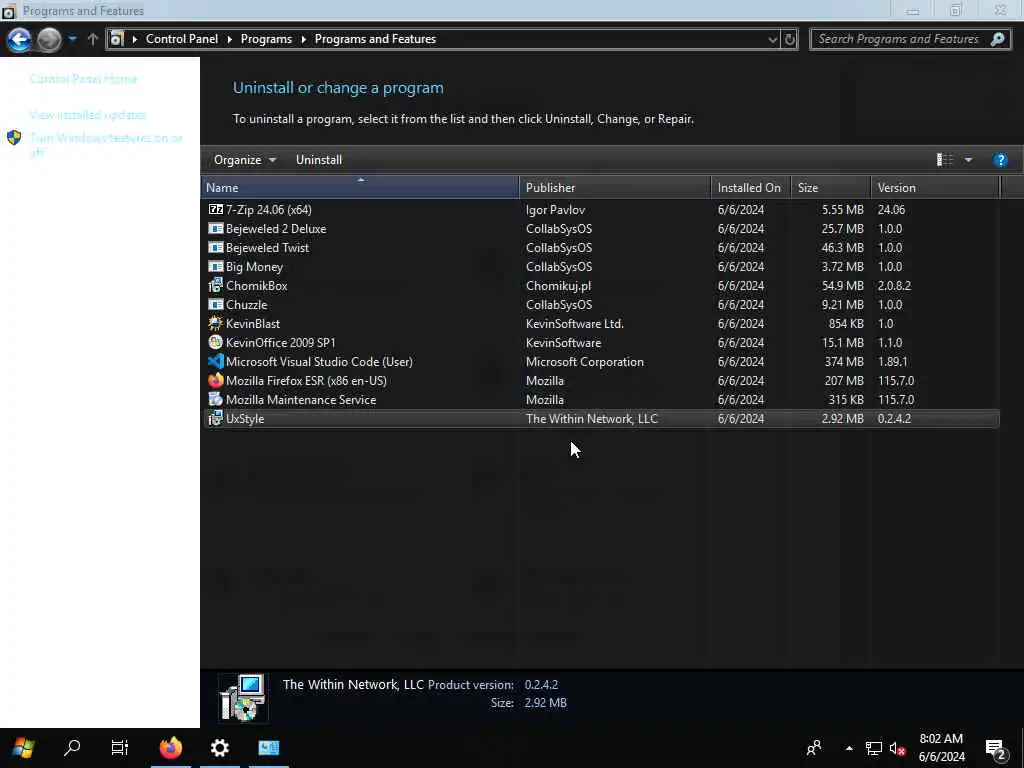
Task: Launch Firefox from the taskbar
Action: (170, 748)
